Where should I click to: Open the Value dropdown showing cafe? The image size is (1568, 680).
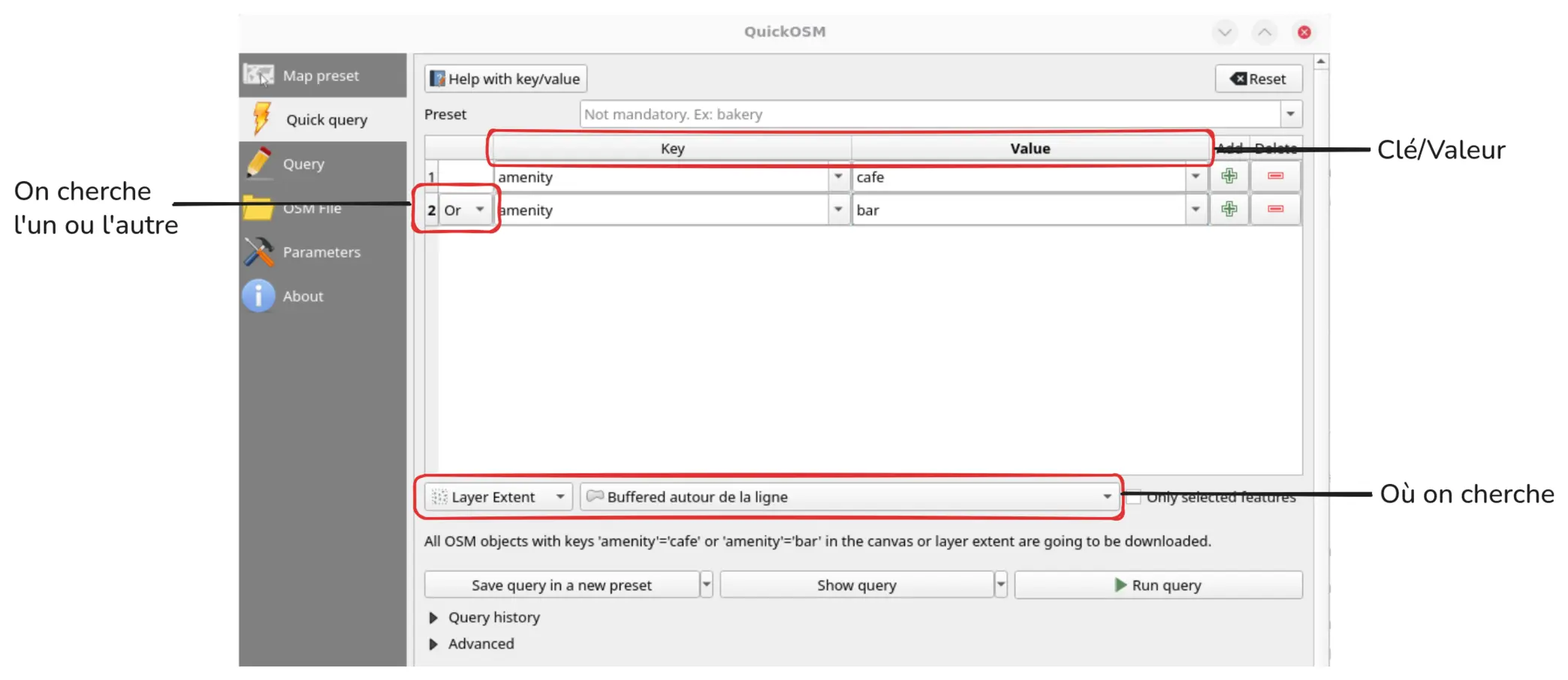click(1196, 177)
